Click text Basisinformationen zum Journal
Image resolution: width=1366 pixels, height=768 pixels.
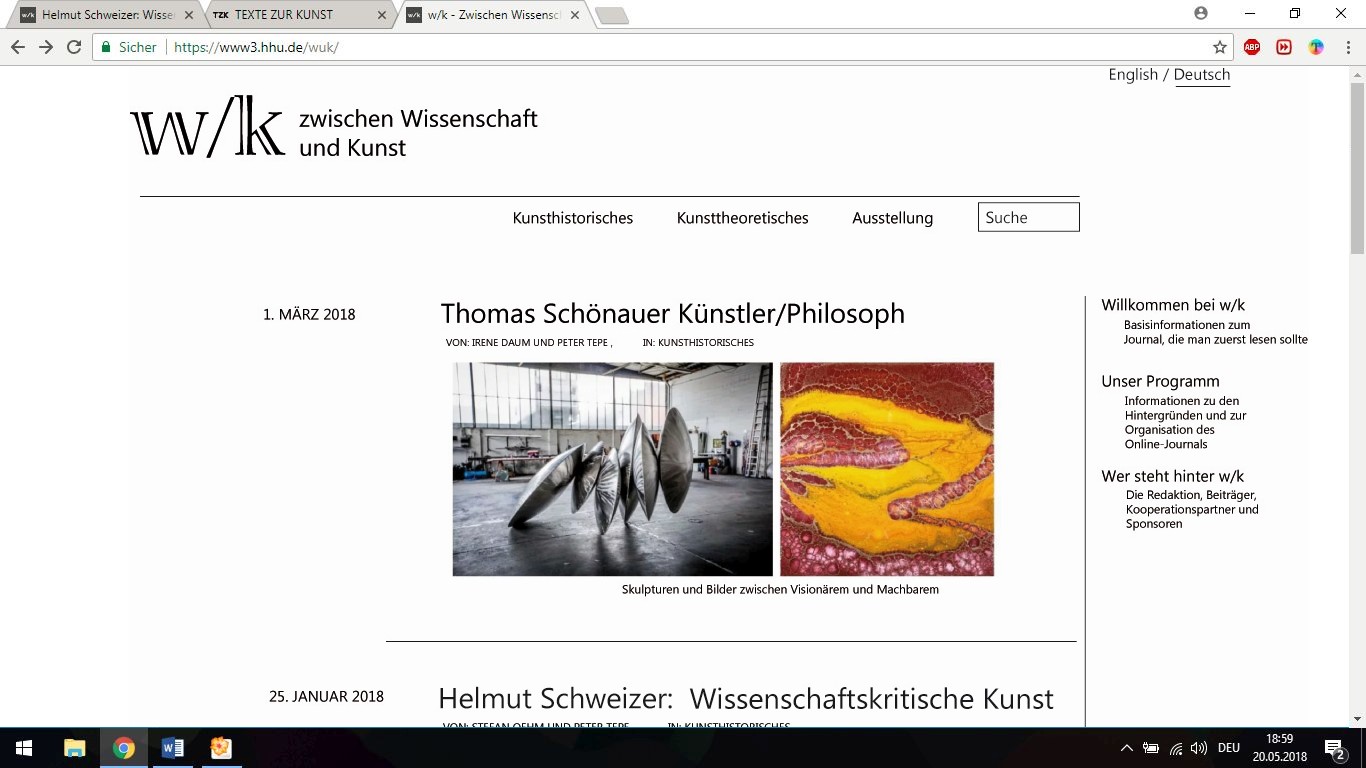click(x=1215, y=332)
